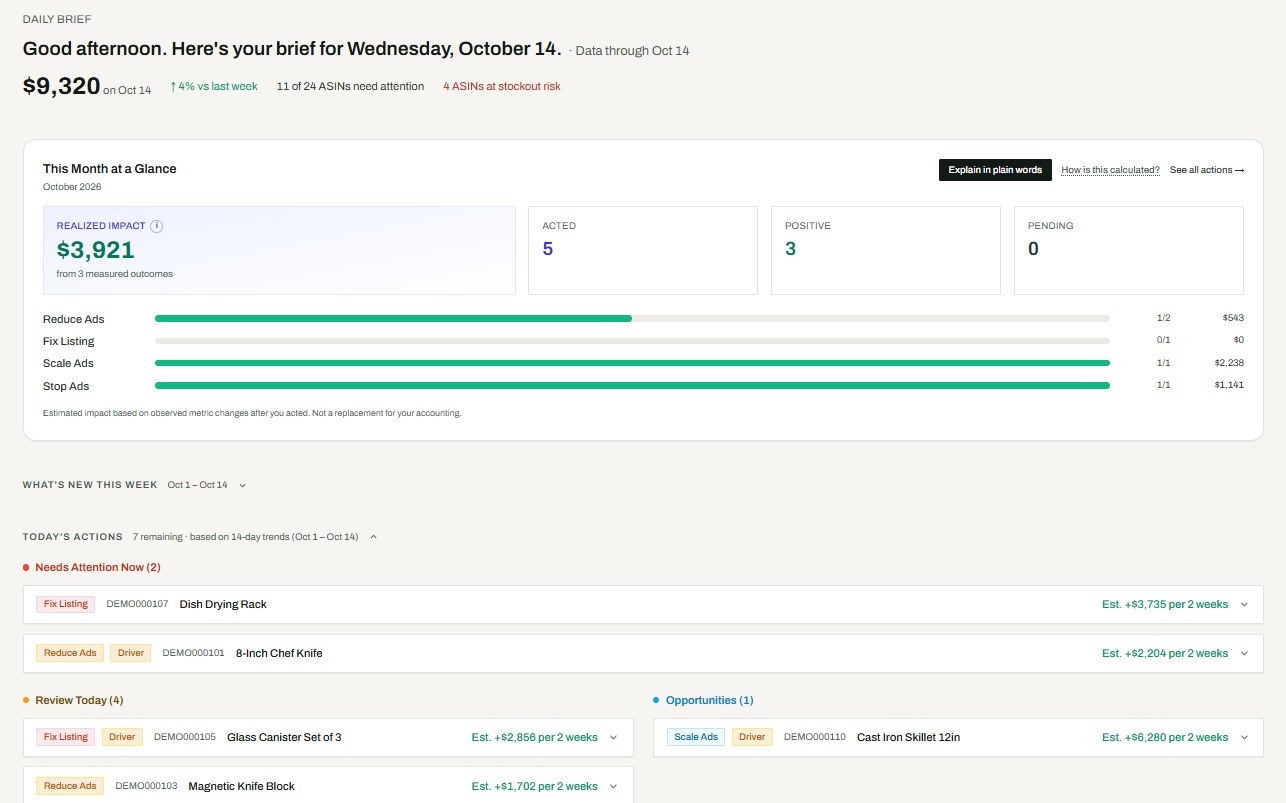Click the 'Needs Attention Now (2)' heading
This screenshot has height=803, width=1286.
click(x=98, y=567)
